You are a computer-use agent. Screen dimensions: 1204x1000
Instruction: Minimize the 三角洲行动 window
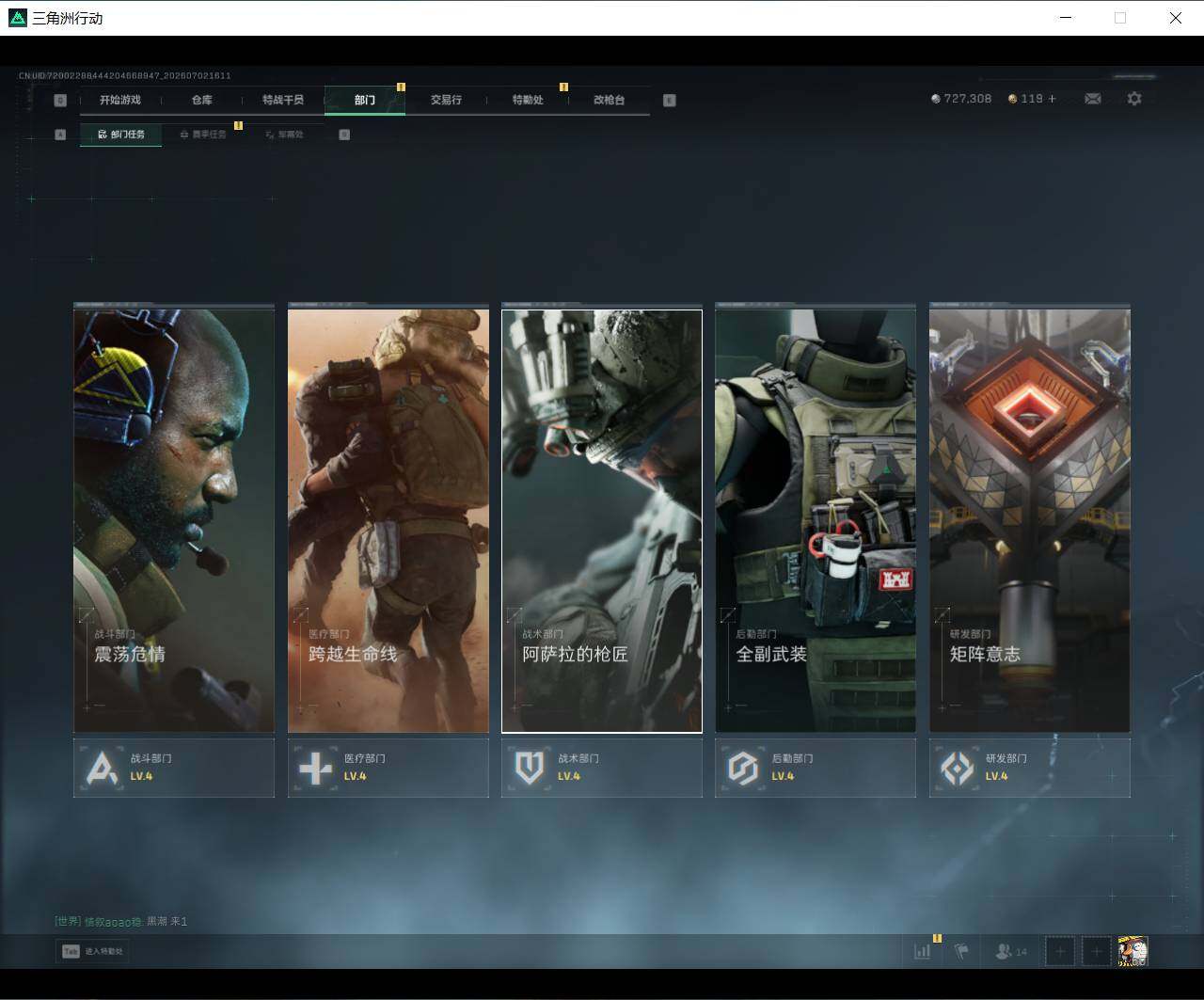[1066, 18]
